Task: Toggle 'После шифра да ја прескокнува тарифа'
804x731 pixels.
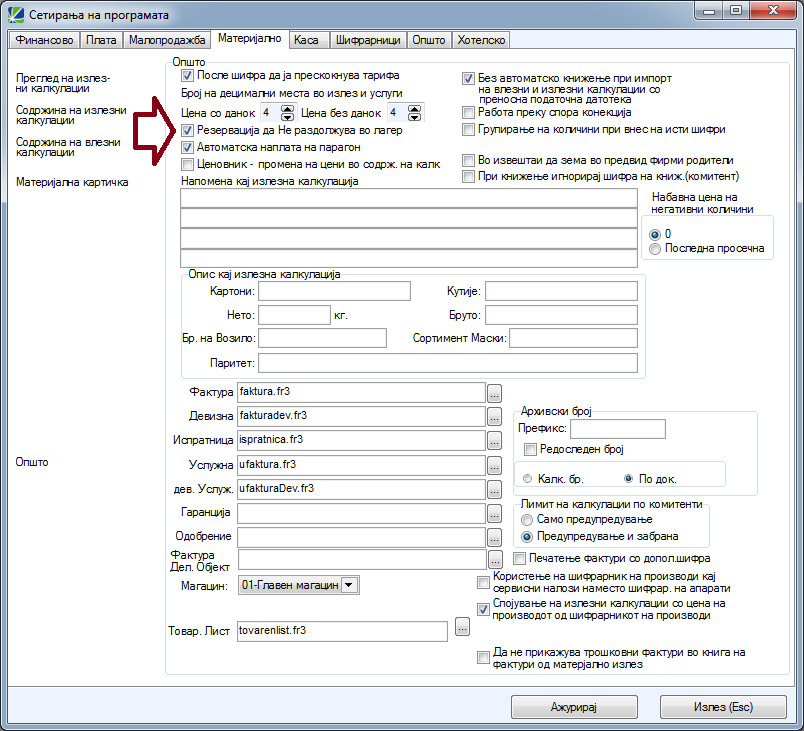Action: point(188,76)
